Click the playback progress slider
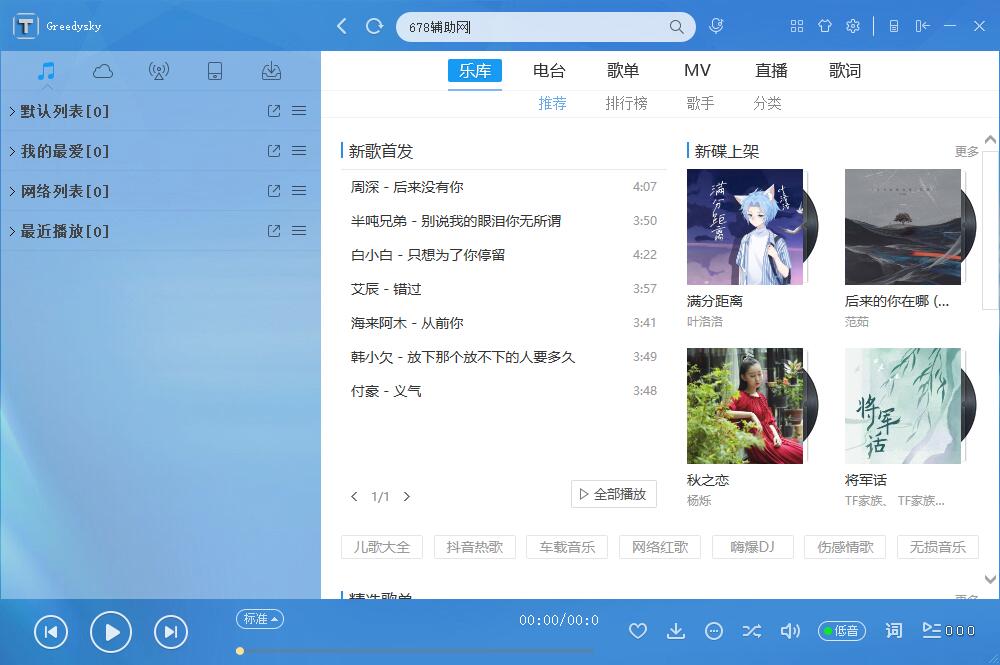Image resolution: width=1000 pixels, height=665 pixels. pyautogui.click(x=420, y=651)
